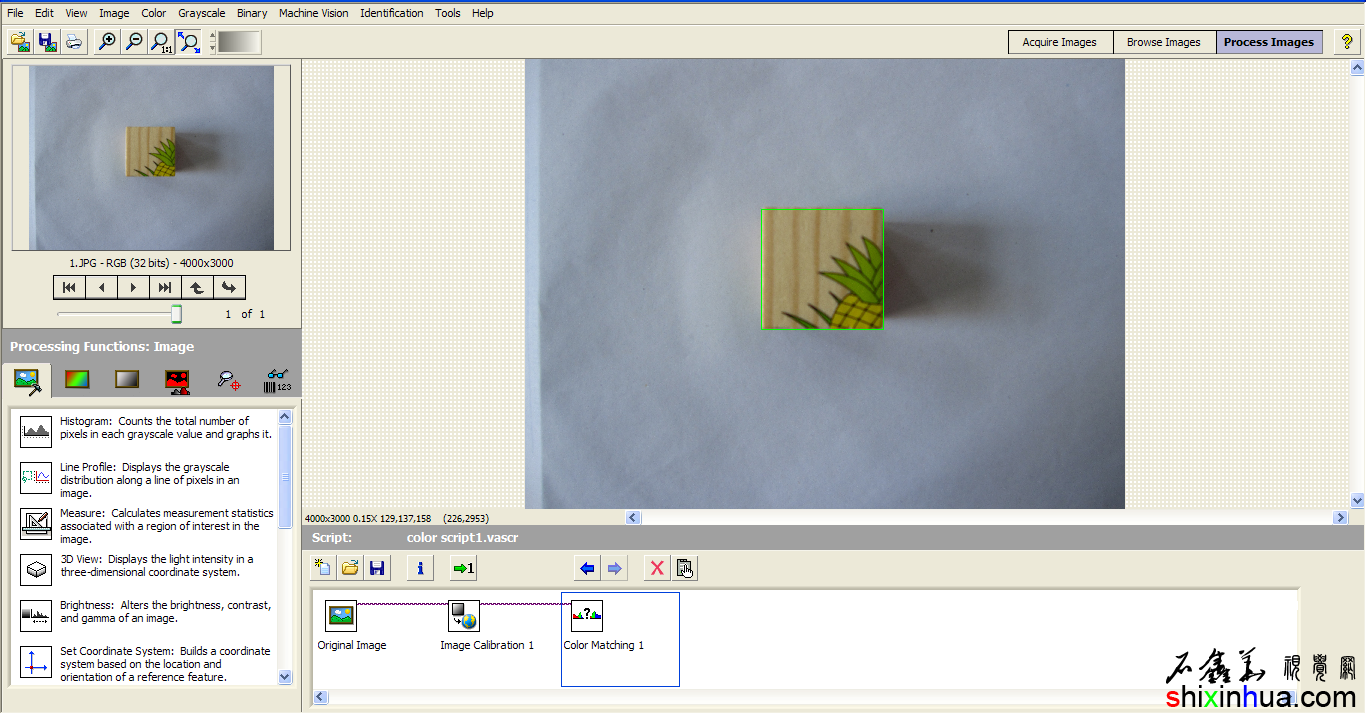Open the Machine Vision menu
Screen dimensions: 1366x713
pos(314,13)
